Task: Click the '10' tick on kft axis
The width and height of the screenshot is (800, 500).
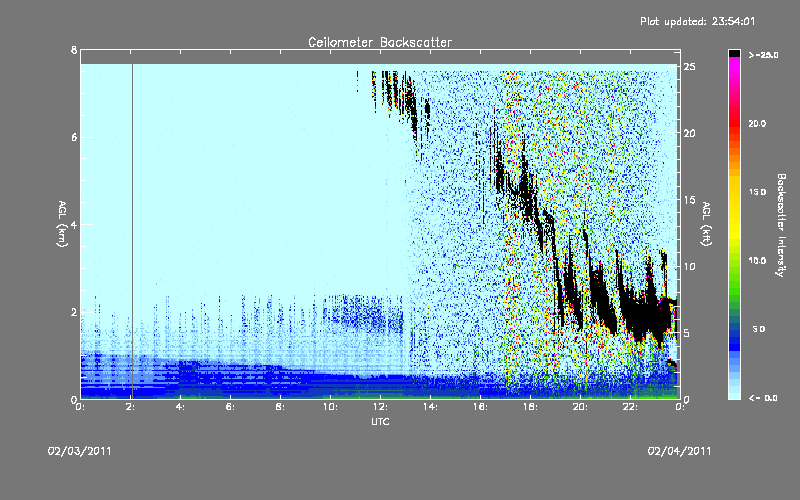Action: (x=689, y=266)
